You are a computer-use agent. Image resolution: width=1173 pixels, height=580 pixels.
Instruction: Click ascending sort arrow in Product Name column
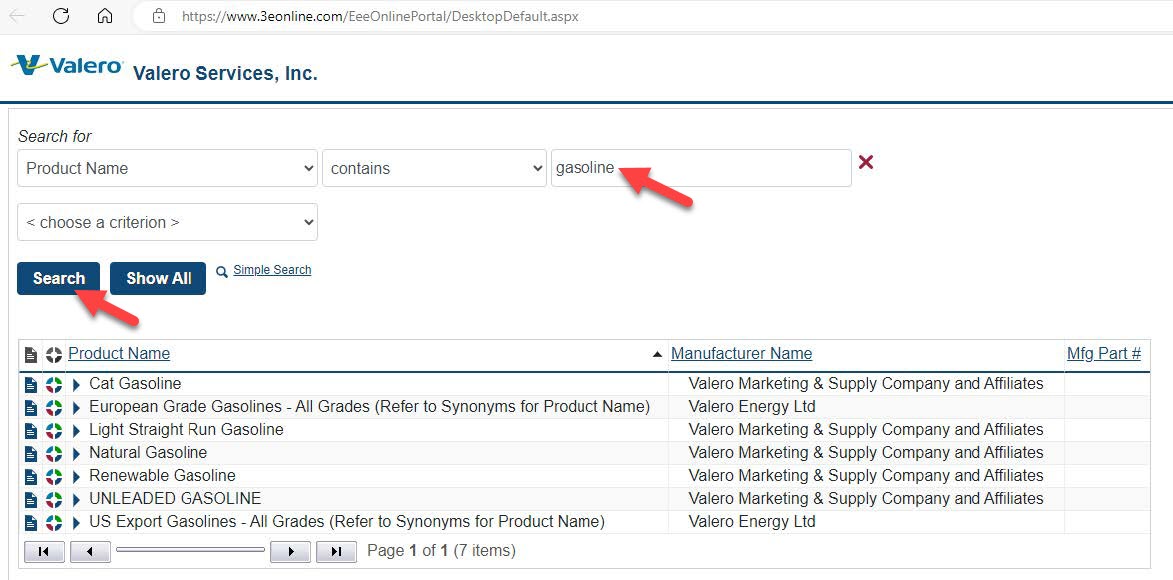[658, 355]
